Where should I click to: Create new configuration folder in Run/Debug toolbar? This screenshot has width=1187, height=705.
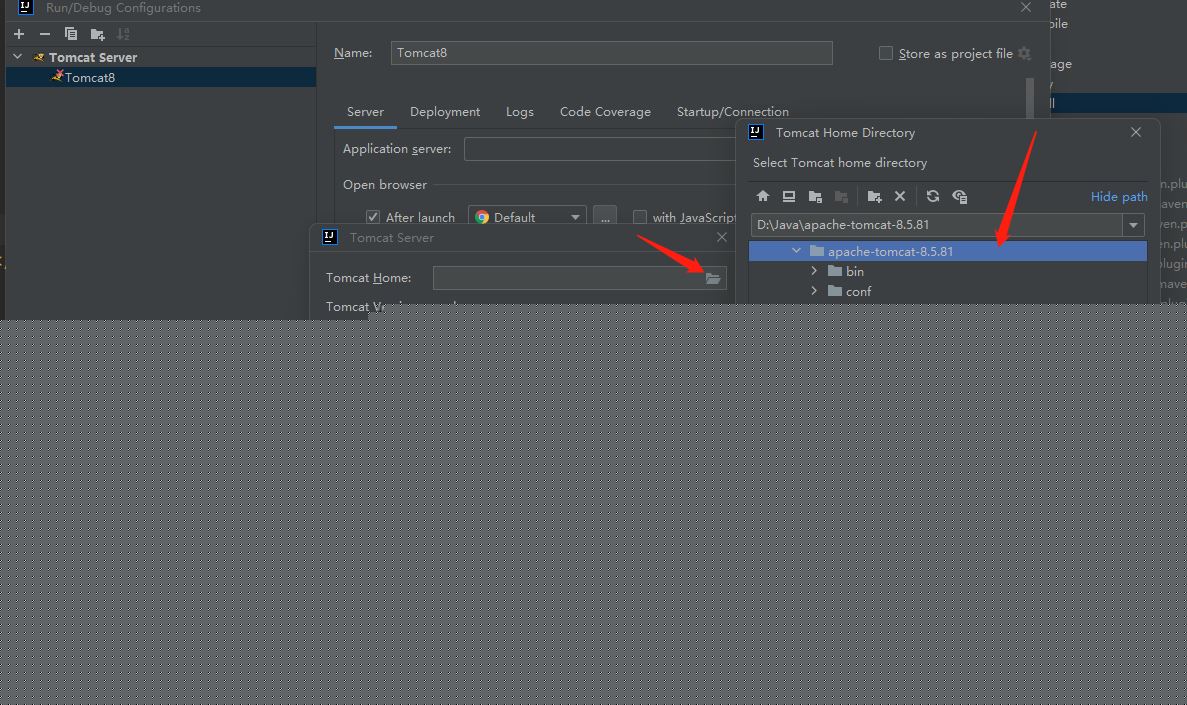pyautogui.click(x=97, y=34)
